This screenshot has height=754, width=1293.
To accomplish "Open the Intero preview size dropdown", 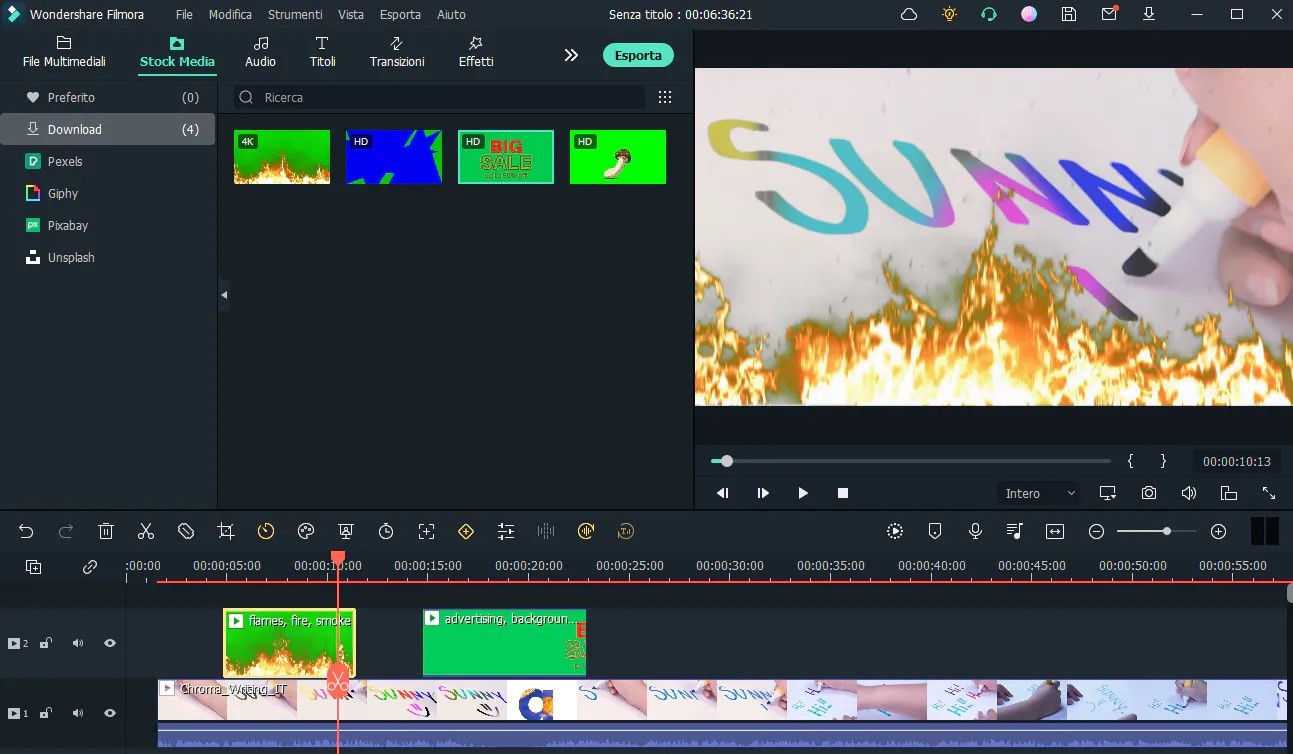I will tap(1038, 492).
